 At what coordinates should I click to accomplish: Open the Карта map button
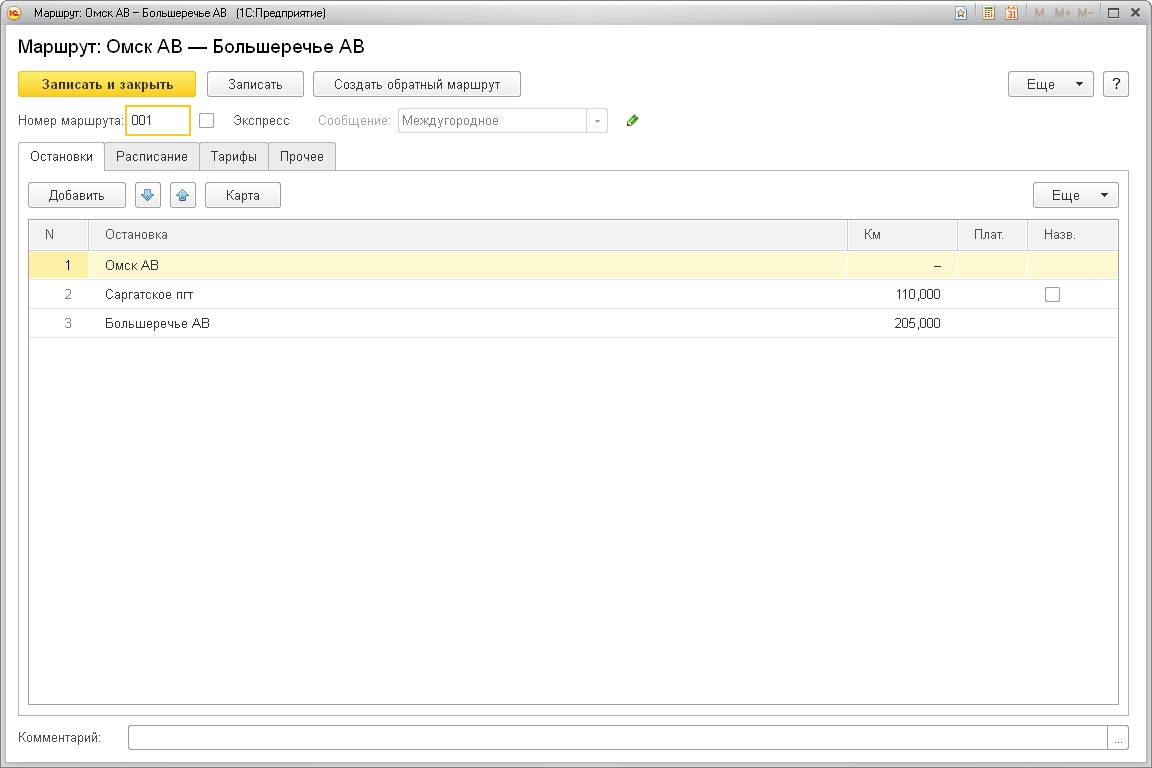(x=243, y=195)
